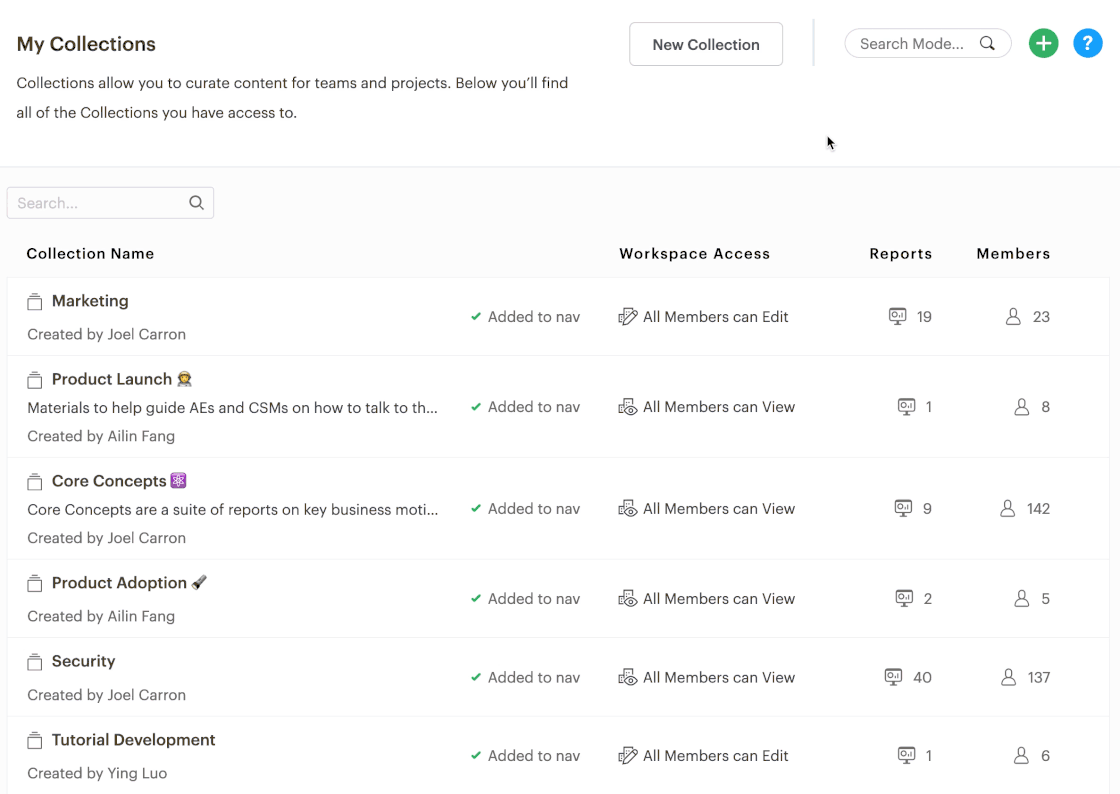The height and width of the screenshot is (794, 1120).
Task: Sort by the Members column header
Action: click(x=1013, y=253)
